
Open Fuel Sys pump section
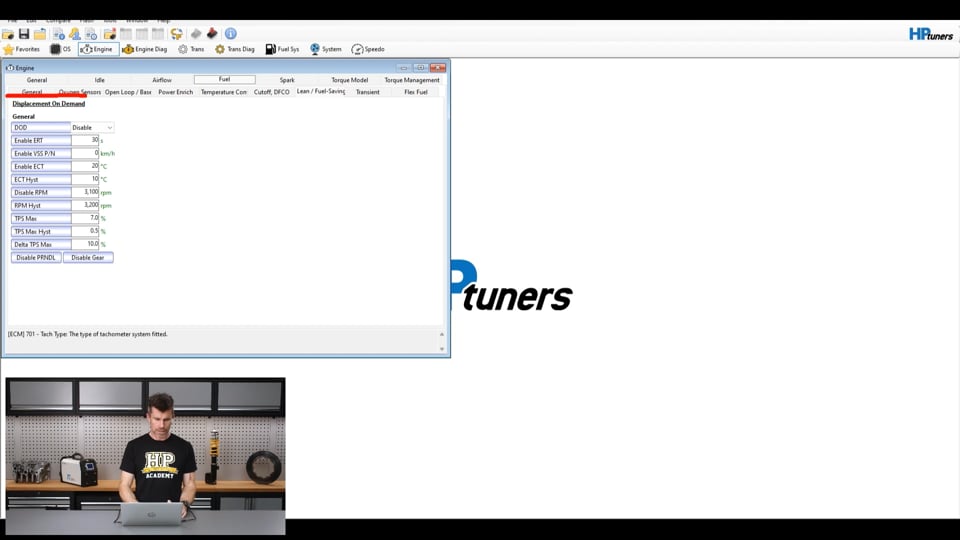point(282,49)
